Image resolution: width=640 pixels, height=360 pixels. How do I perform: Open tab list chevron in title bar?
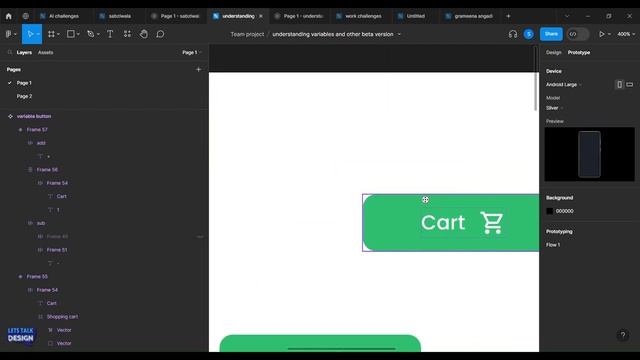pos(567,16)
